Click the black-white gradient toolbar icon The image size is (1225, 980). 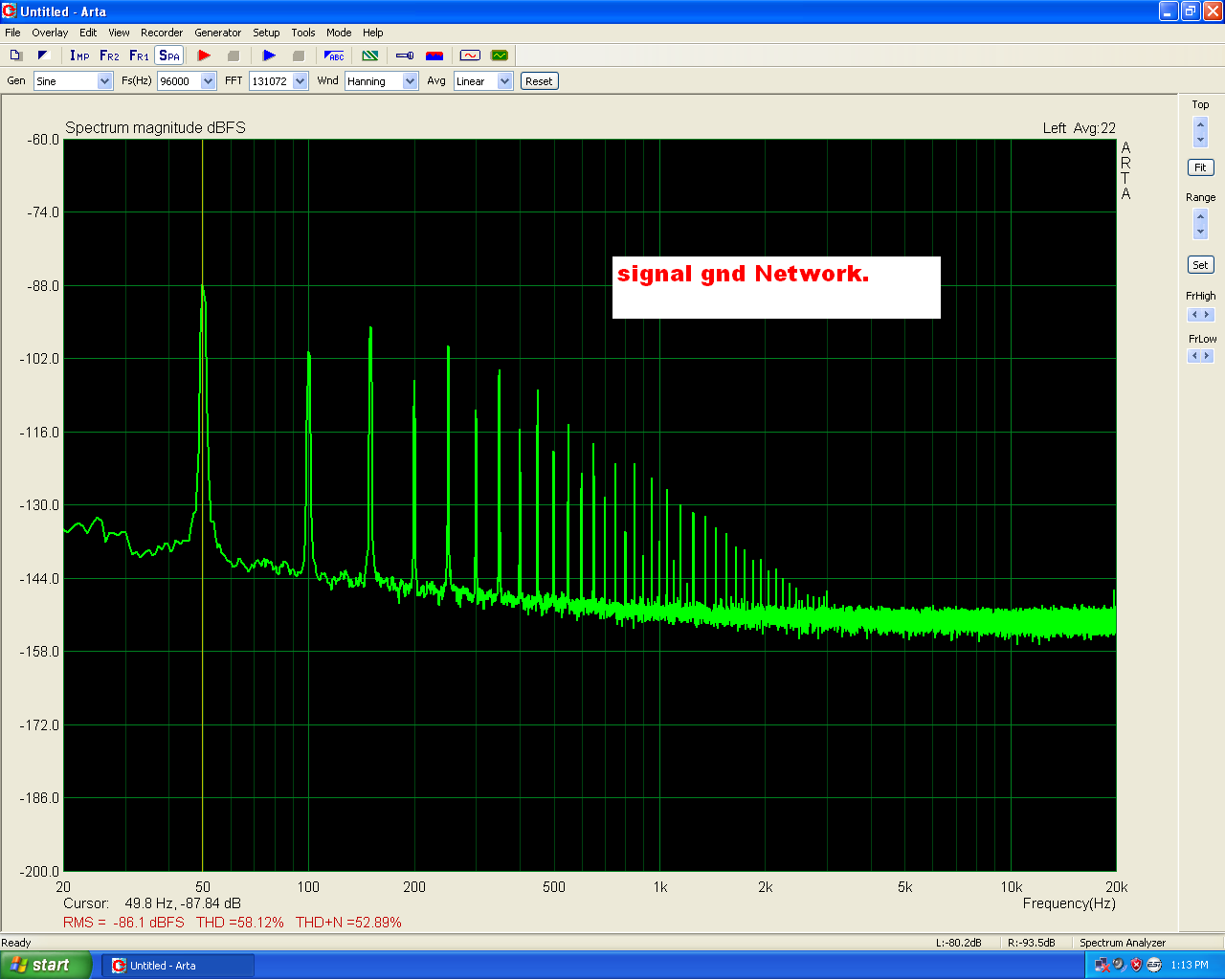(x=43, y=56)
